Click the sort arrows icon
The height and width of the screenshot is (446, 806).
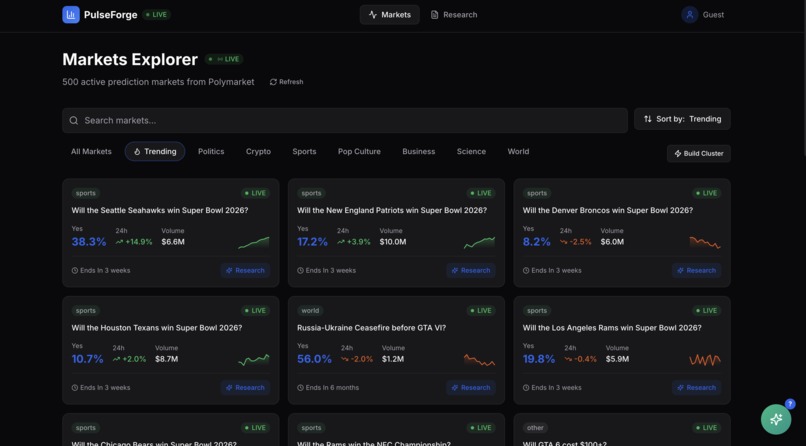point(648,119)
